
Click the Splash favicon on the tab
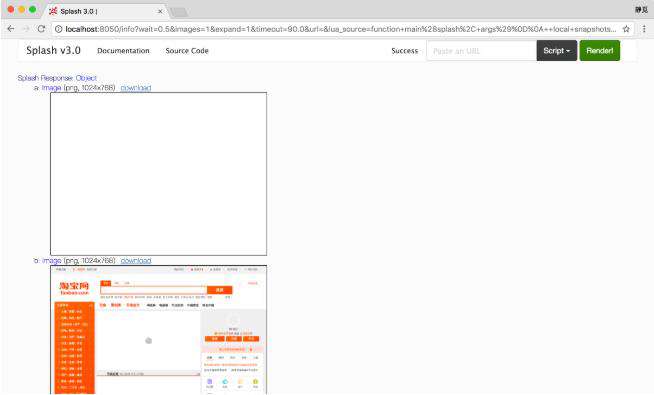(53, 11)
